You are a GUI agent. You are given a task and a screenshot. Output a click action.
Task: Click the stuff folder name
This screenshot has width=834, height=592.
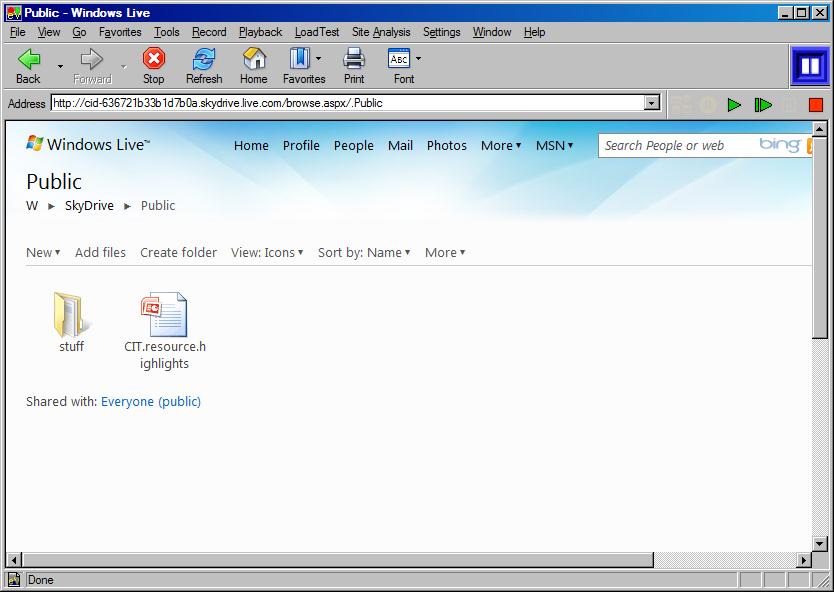(x=71, y=346)
